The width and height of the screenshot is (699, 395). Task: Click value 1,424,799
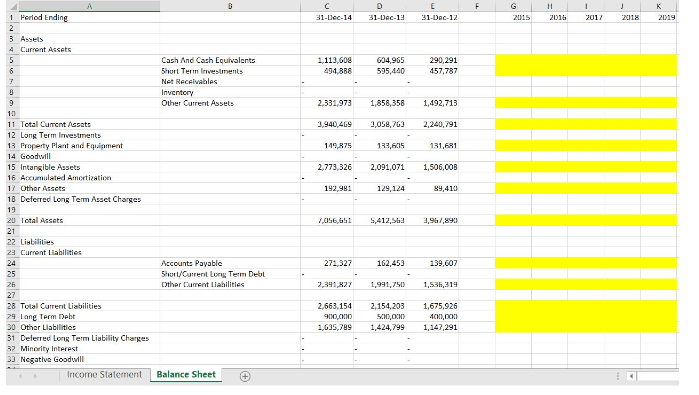click(x=387, y=327)
